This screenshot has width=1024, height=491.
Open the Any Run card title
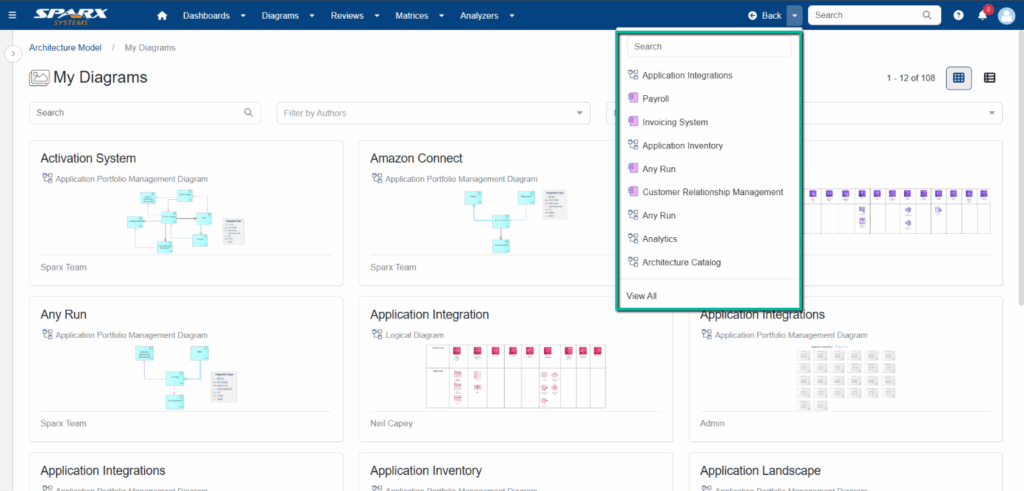[x=63, y=315]
